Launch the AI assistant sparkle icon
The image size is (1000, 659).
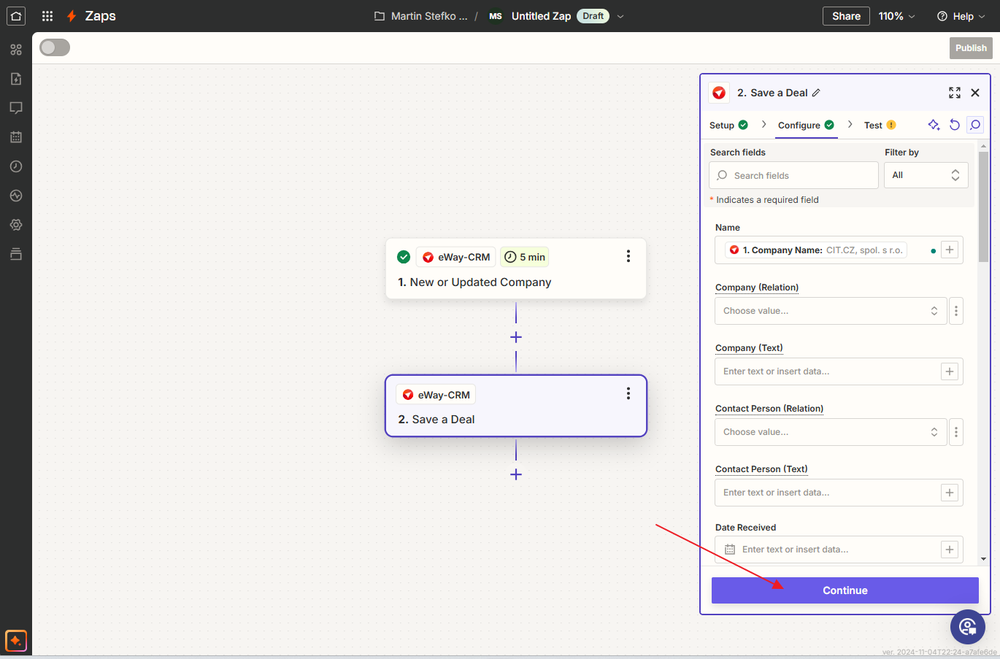coord(16,640)
